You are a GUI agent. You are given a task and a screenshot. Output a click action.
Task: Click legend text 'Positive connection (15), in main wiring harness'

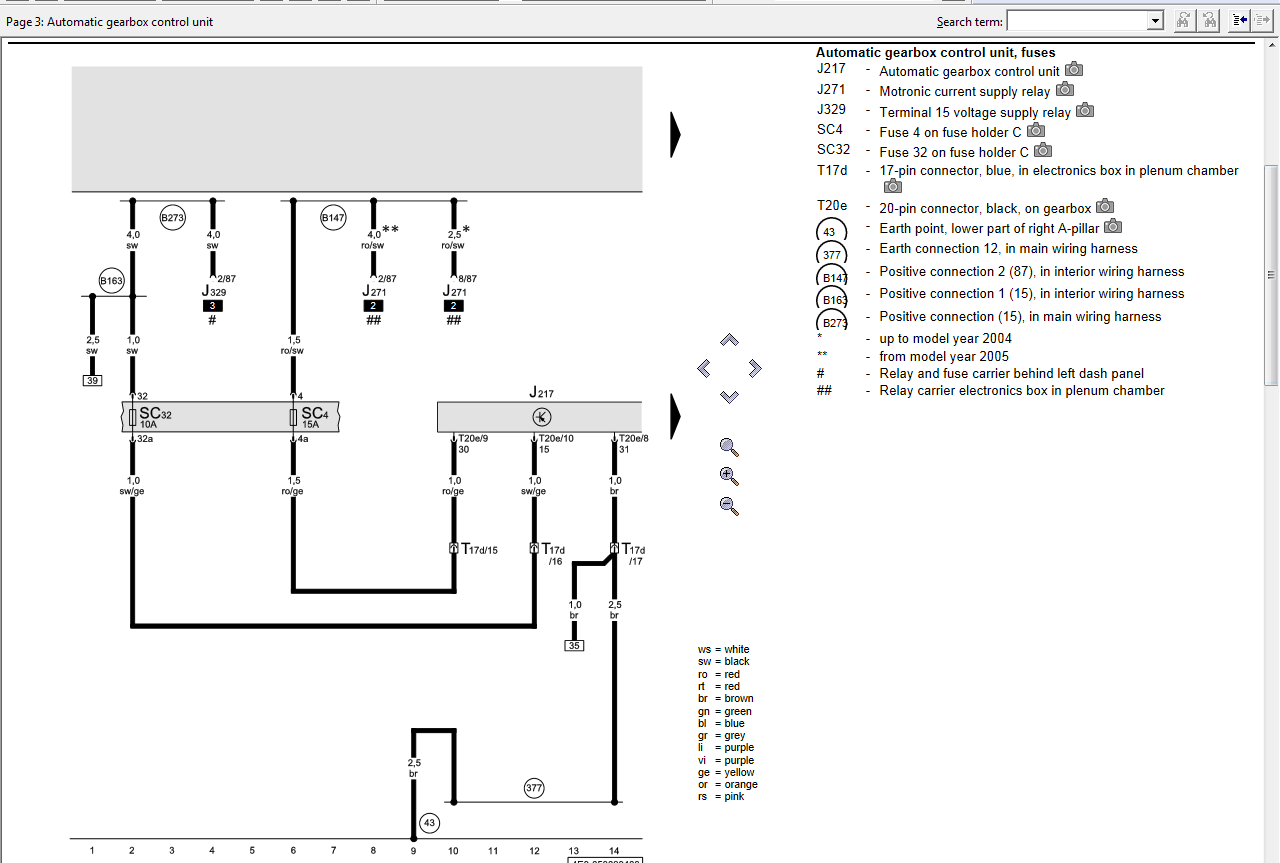pos(1020,317)
